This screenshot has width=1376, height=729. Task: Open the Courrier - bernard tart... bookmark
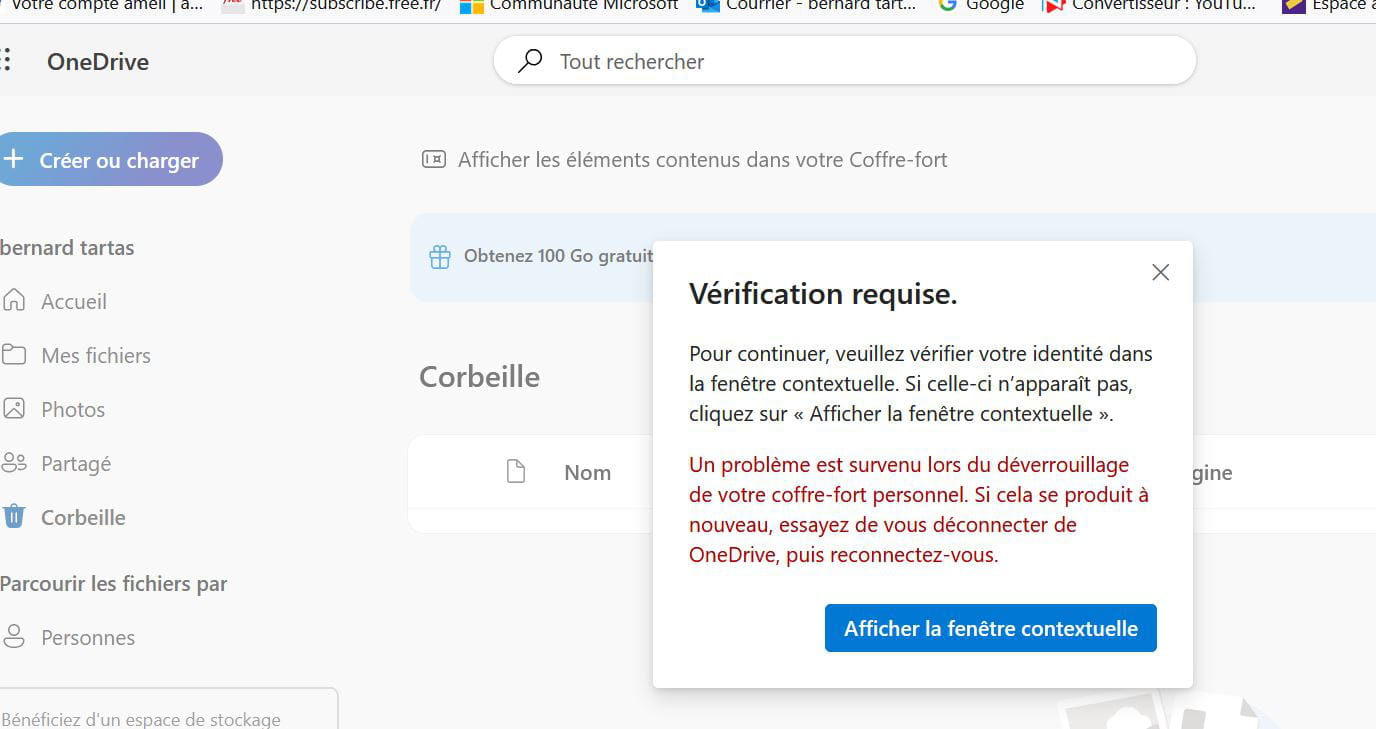pos(807,5)
